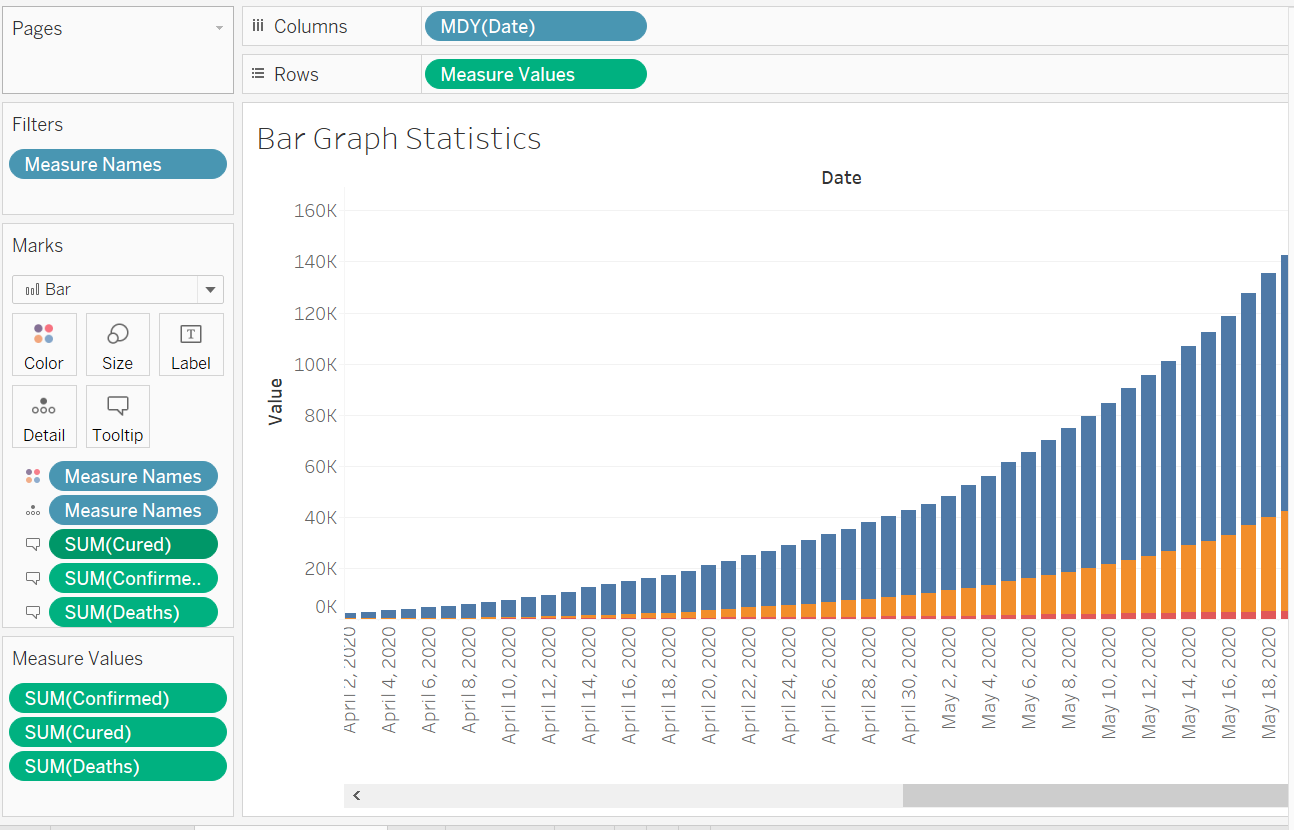1294x830 pixels.
Task: Expand the Pages shelf dropdown arrow
Action: 219,29
